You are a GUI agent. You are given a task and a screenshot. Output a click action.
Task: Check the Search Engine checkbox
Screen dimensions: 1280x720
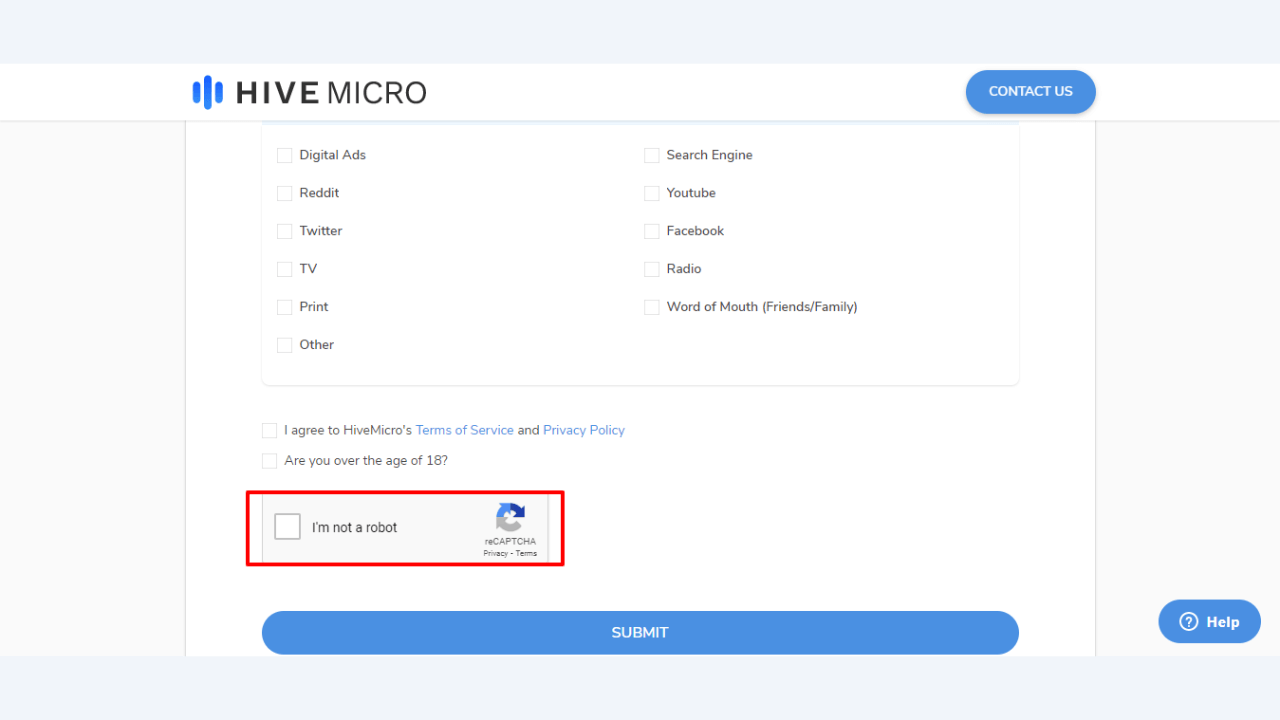pos(652,155)
